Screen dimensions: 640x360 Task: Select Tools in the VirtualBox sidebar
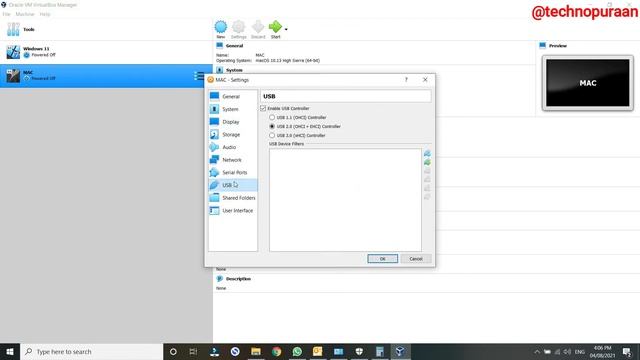click(106, 29)
